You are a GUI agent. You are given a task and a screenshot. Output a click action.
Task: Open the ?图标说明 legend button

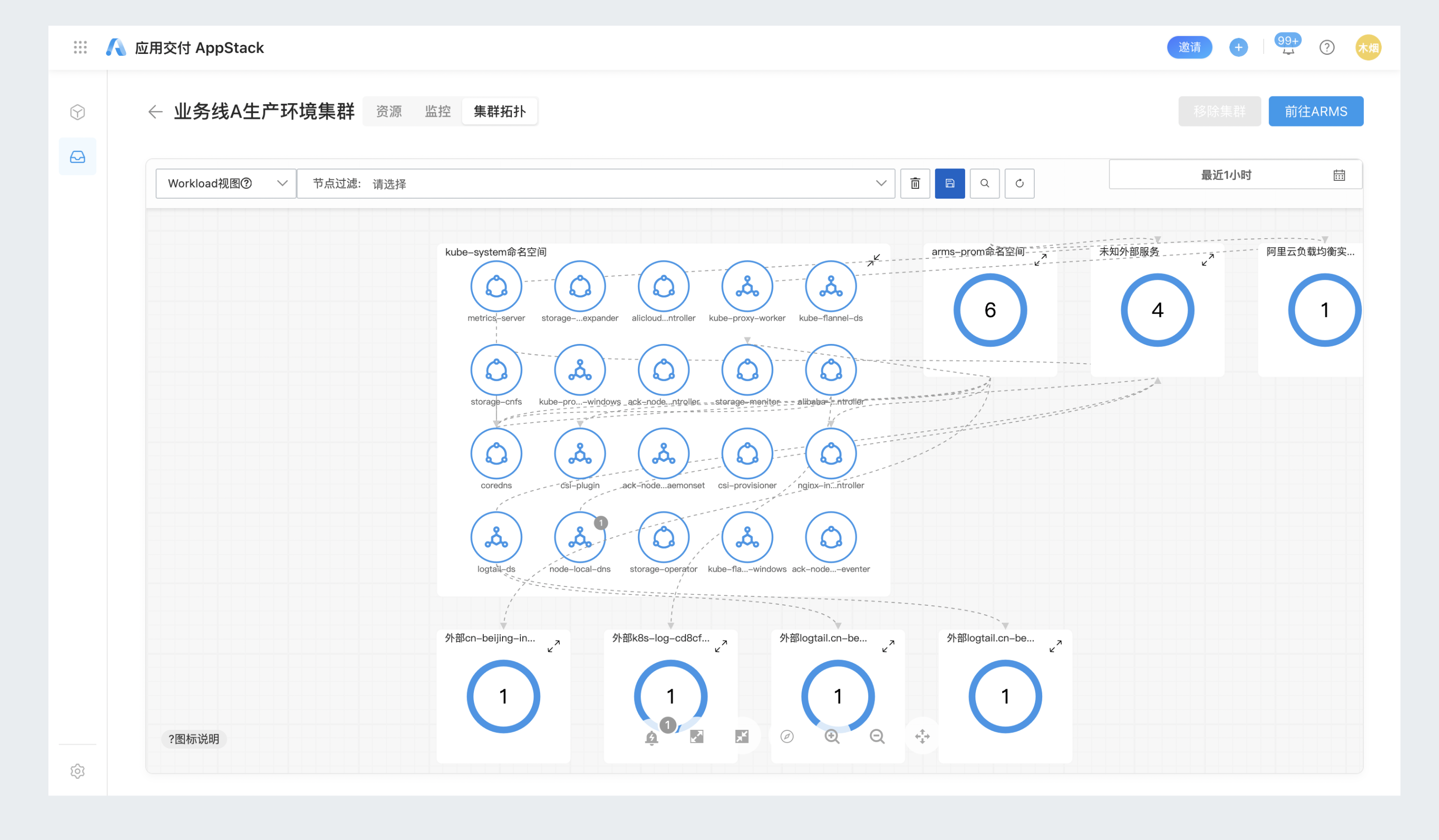[x=194, y=739]
